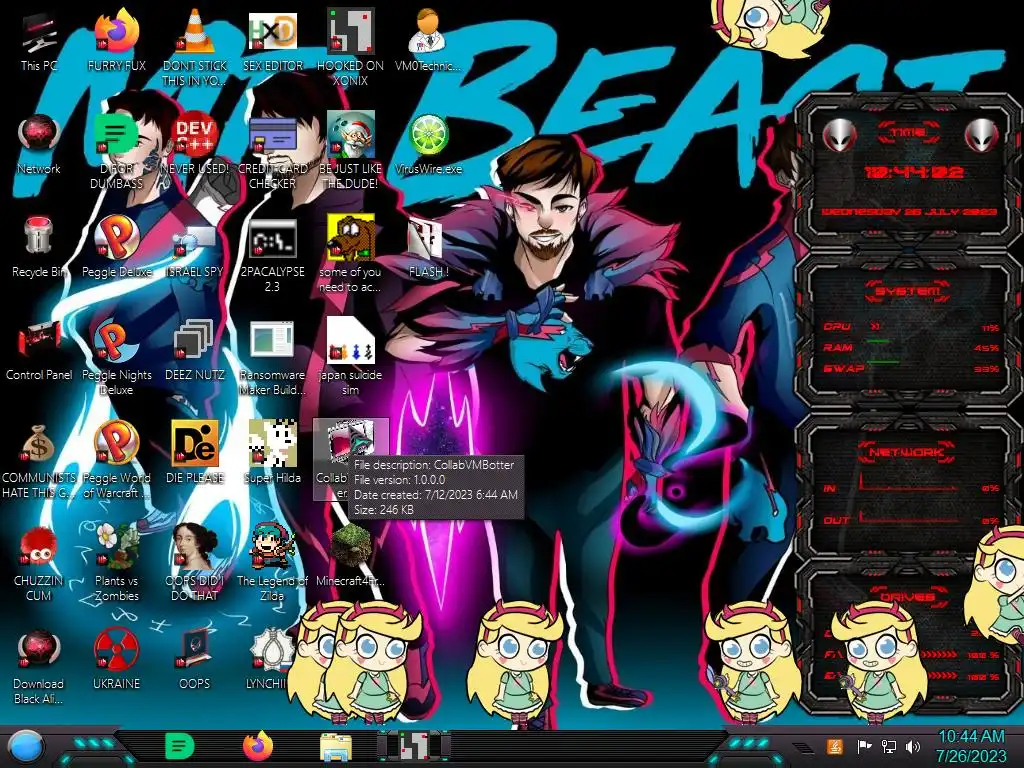Open the Start orb button
Viewport: 1024px width, 768px height.
26,748
